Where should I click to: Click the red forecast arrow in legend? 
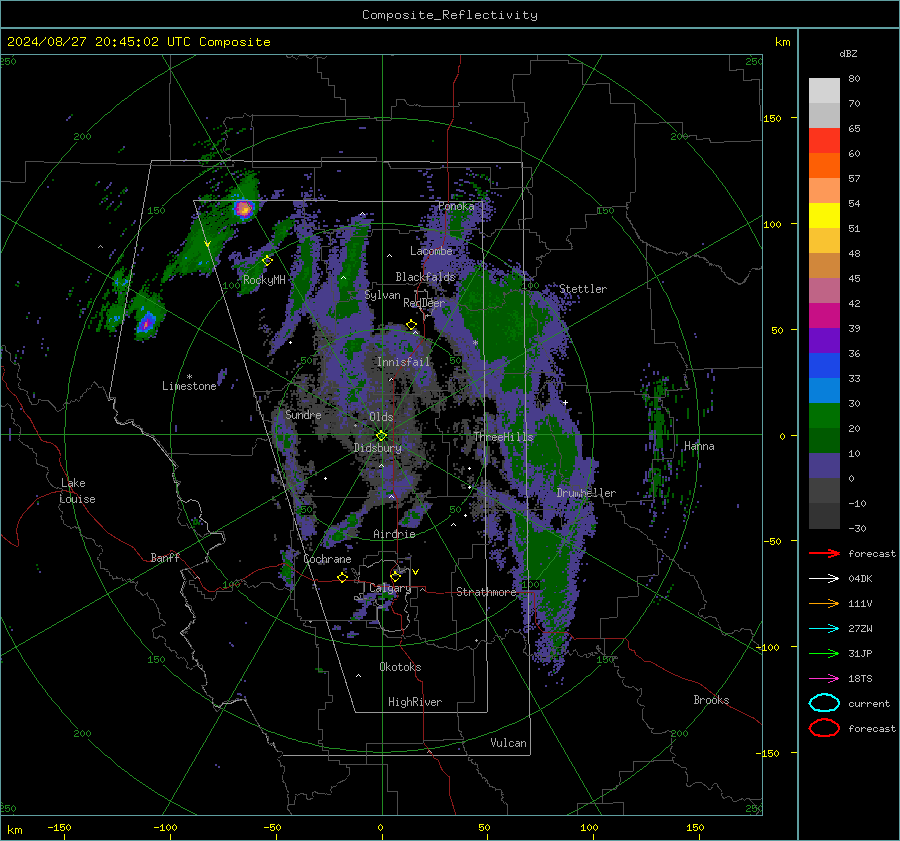pos(824,553)
